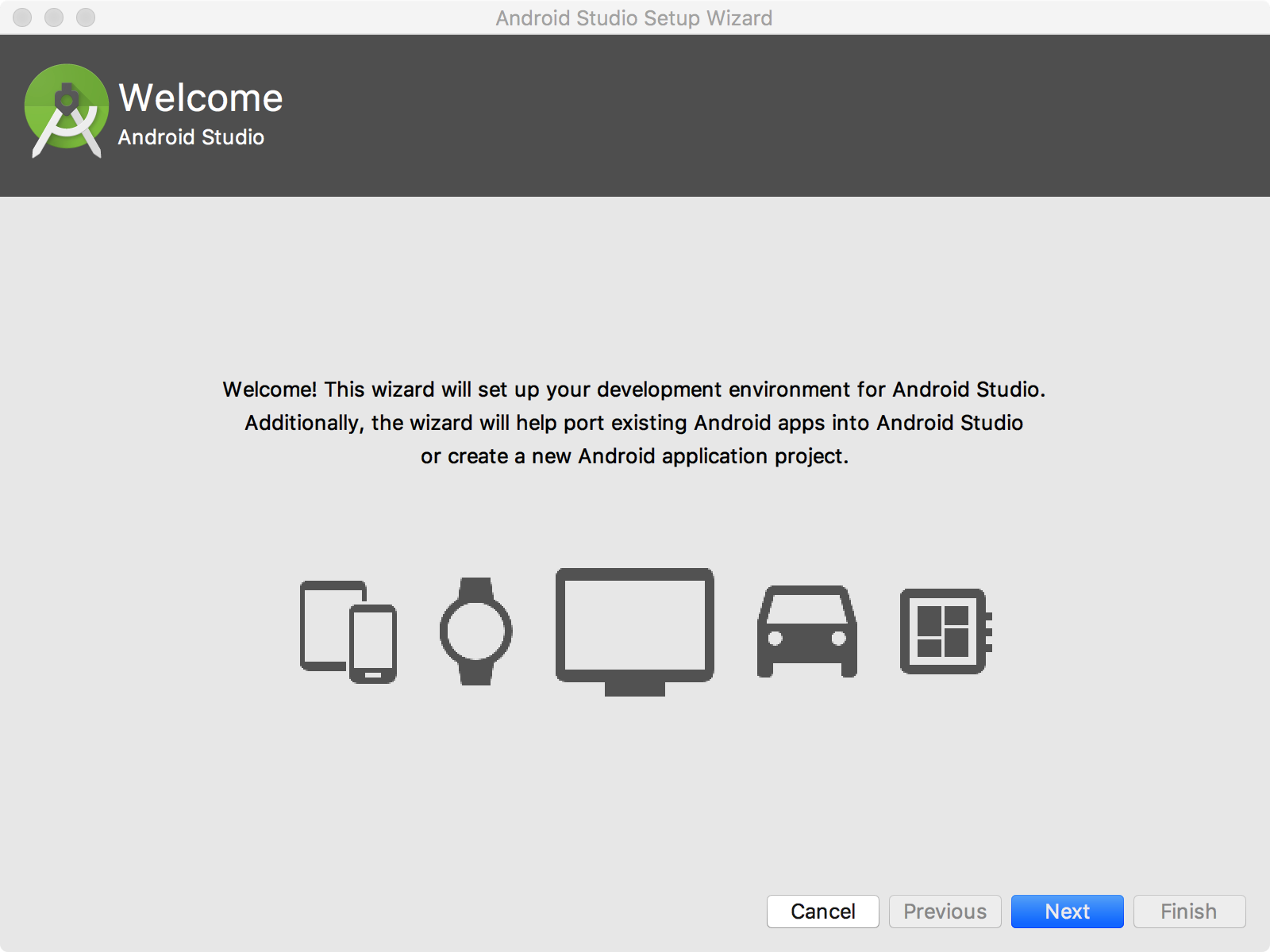
Task: Click the "Welcome" heading text
Action: [x=201, y=98]
